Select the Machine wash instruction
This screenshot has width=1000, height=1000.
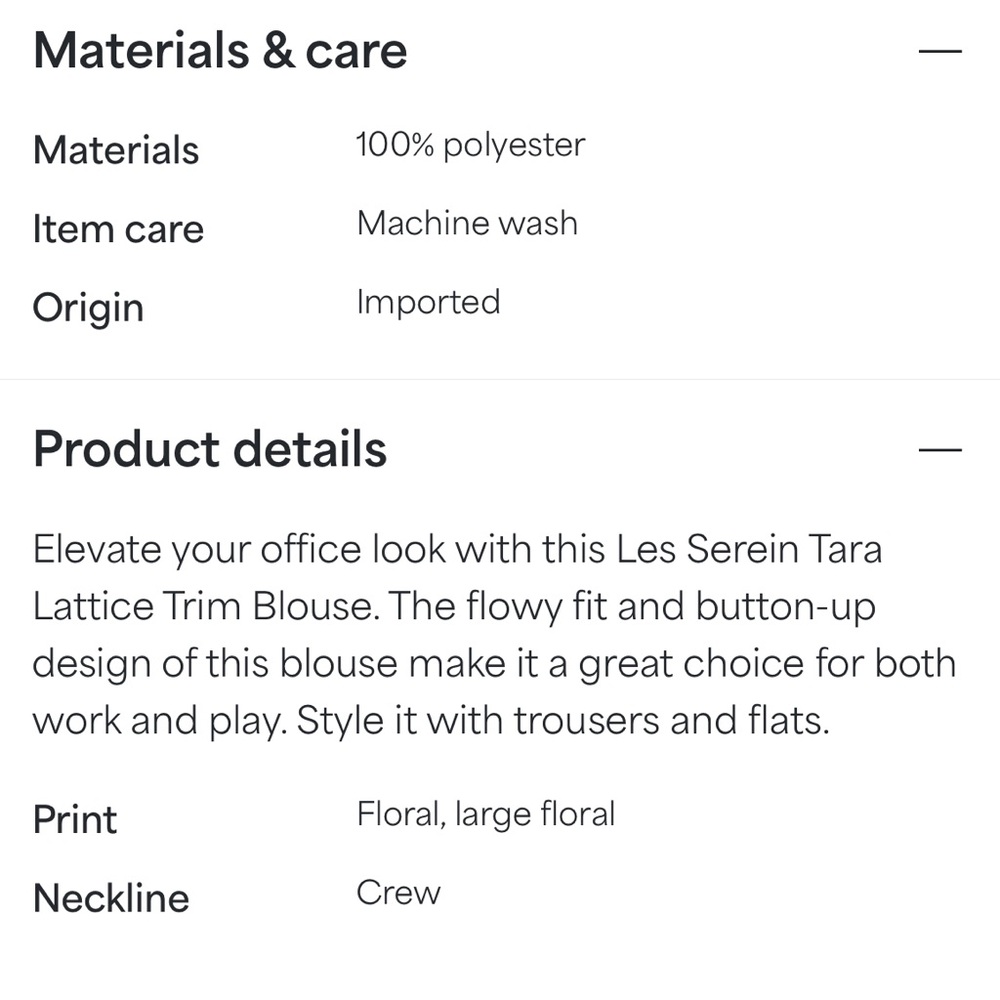[x=467, y=223]
